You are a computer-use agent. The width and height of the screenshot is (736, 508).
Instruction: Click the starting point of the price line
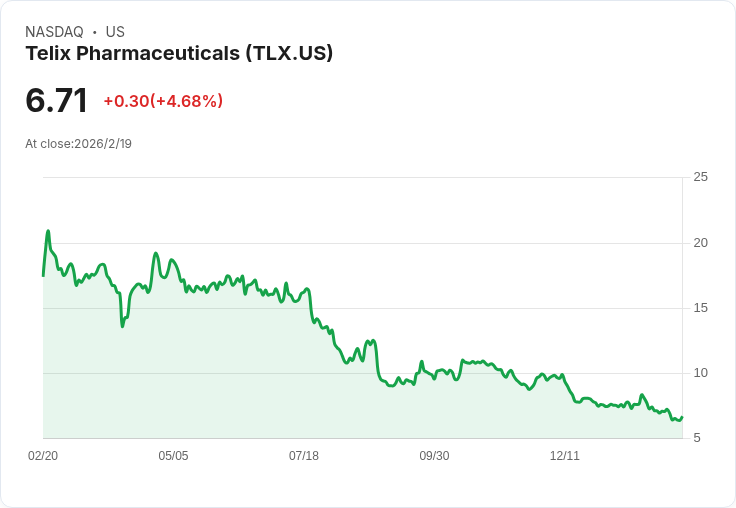(43, 276)
